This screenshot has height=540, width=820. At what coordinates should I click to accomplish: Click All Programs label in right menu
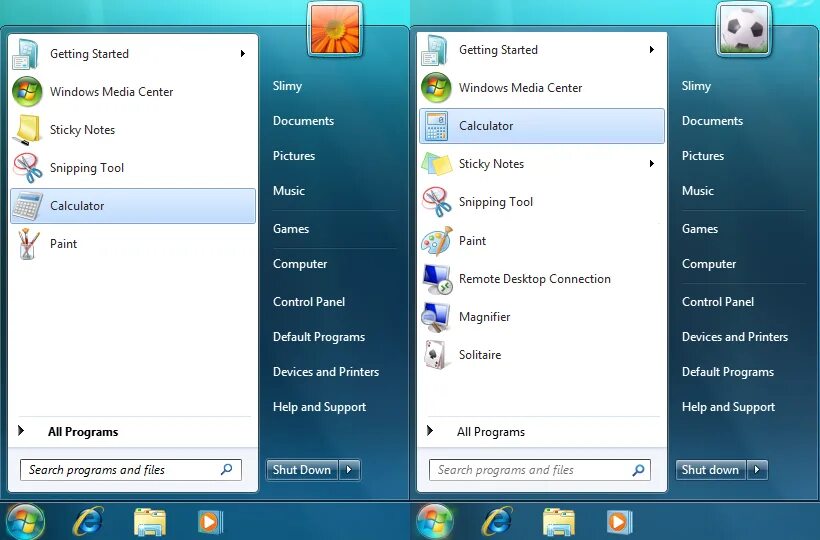[x=491, y=432]
